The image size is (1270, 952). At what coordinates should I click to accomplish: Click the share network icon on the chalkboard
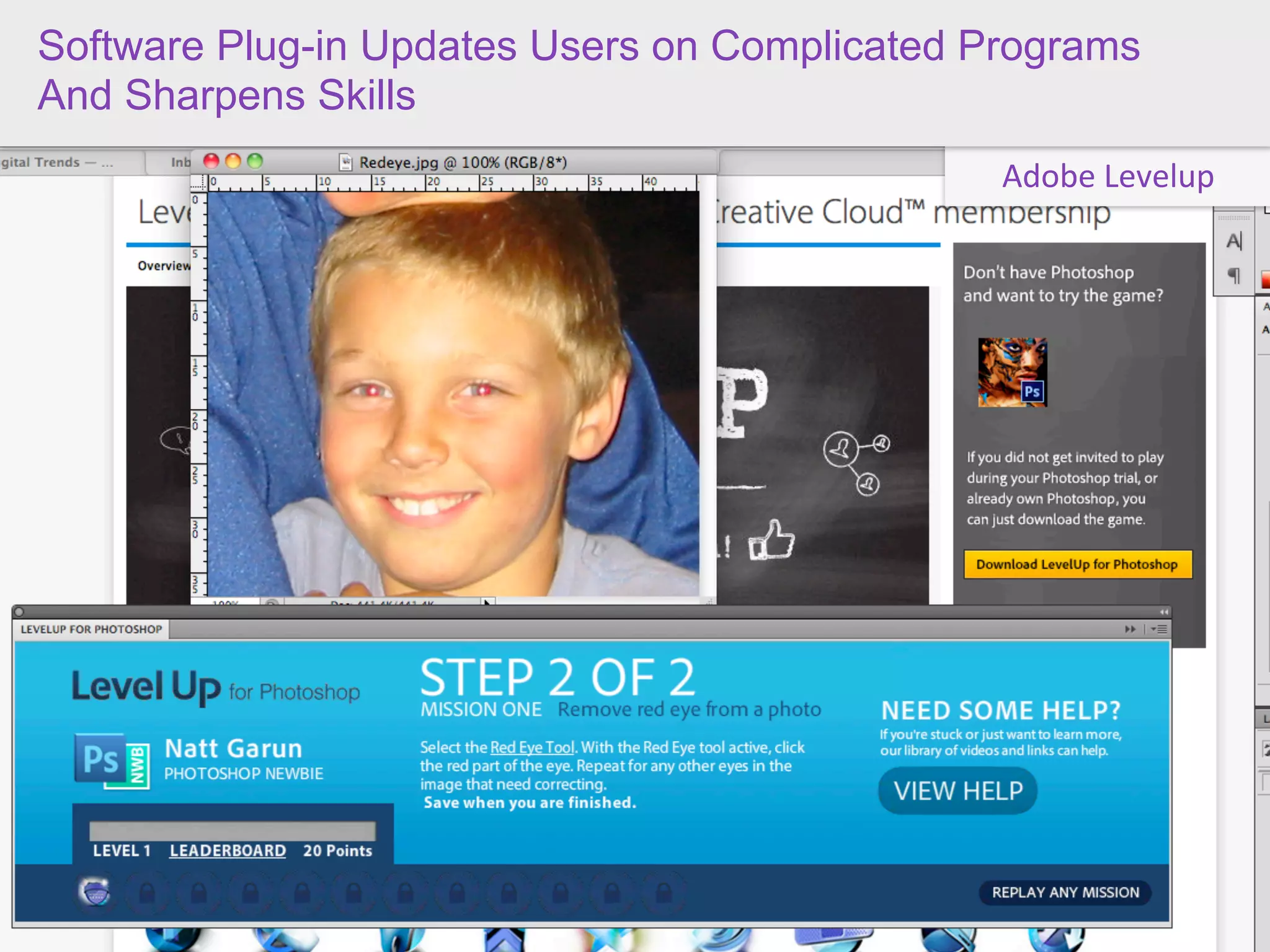click(856, 462)
